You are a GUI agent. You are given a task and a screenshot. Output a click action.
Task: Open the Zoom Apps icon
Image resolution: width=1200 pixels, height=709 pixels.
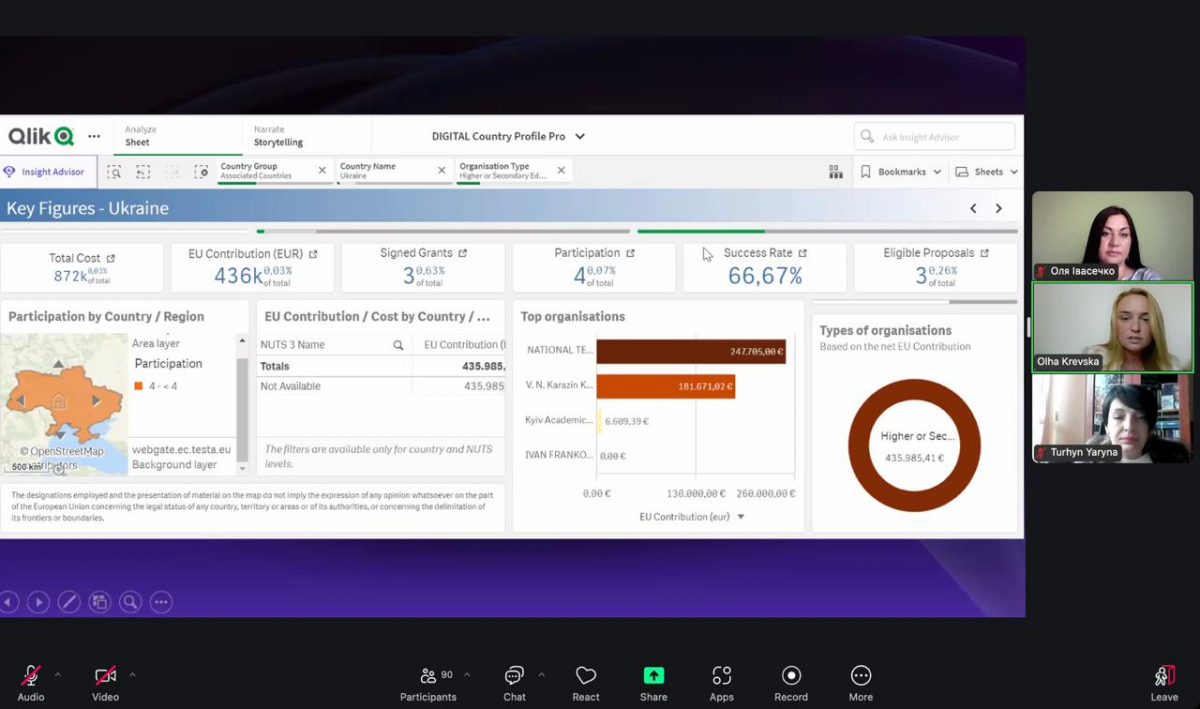click(721, 677)
